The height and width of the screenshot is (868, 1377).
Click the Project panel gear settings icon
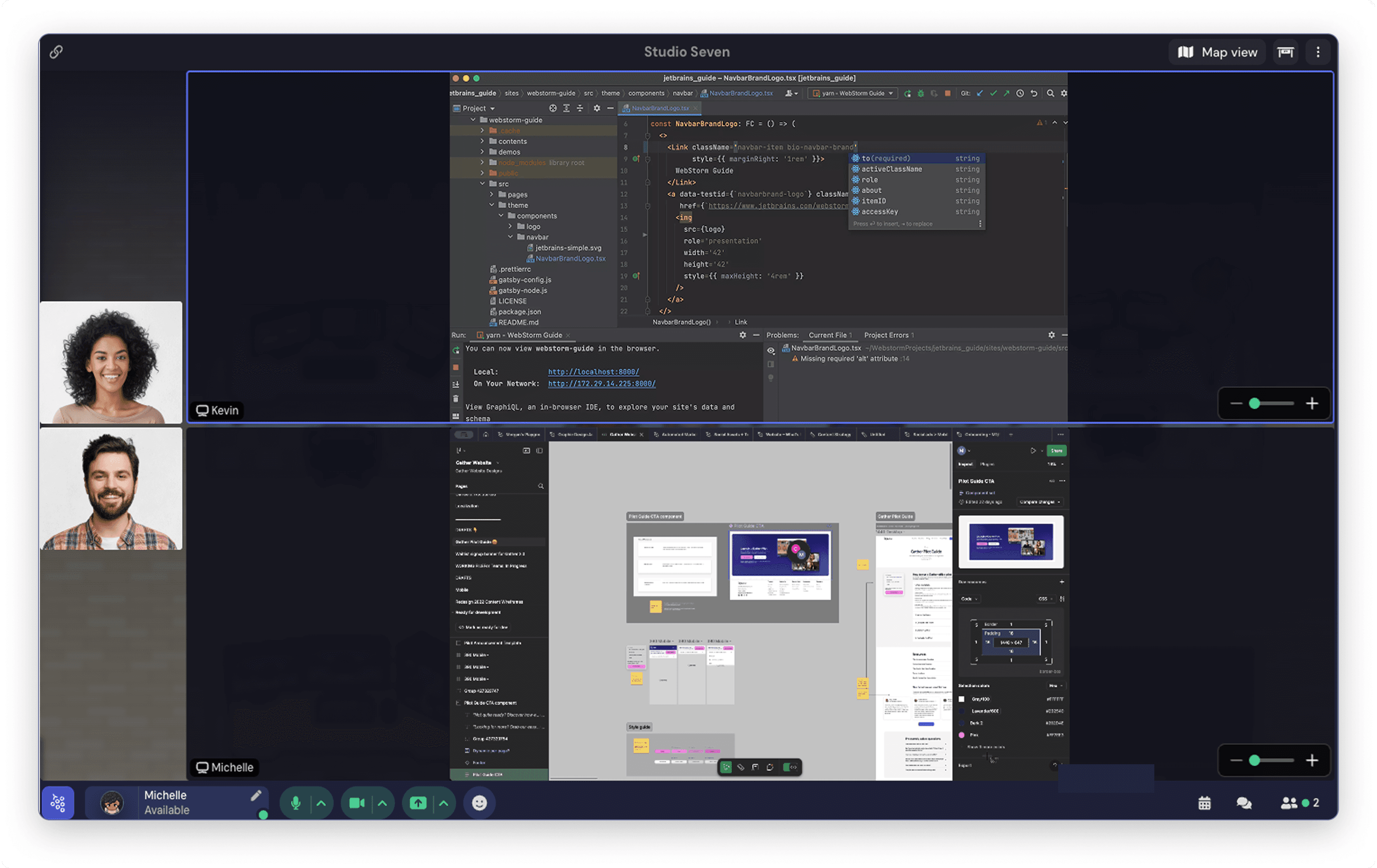(597, 108)
